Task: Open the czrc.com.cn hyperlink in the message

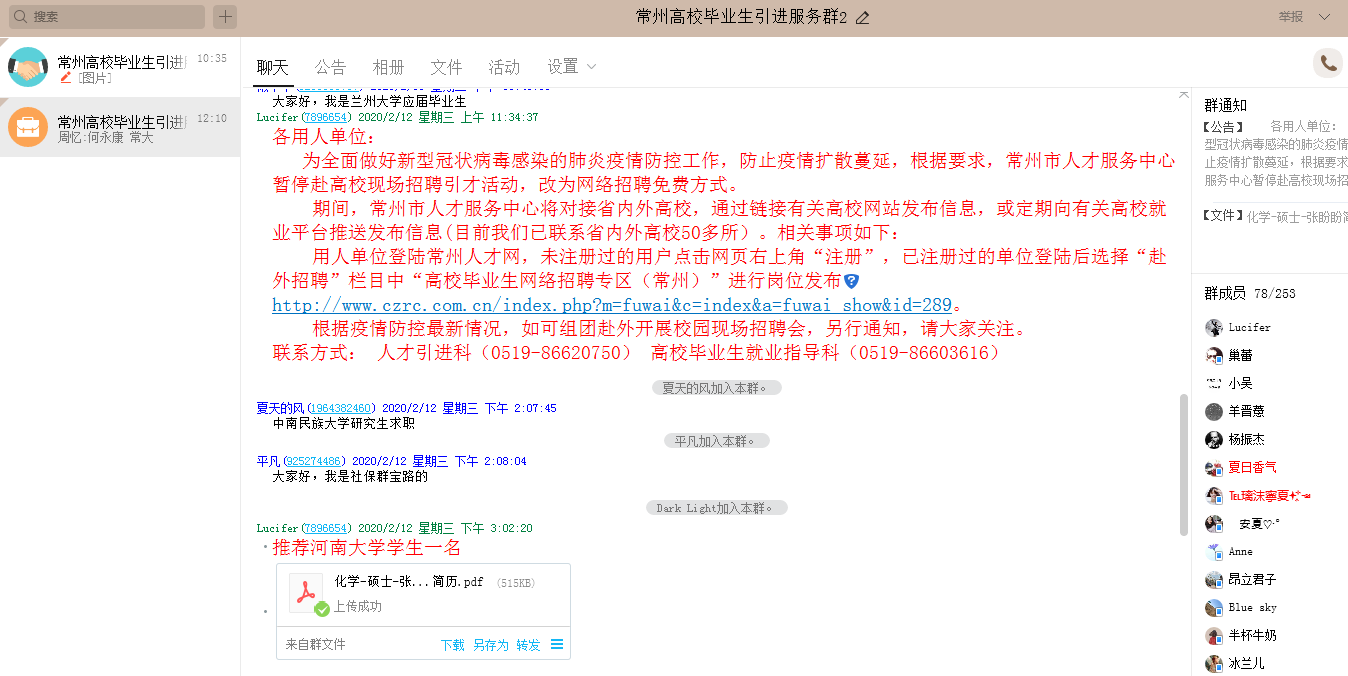Action: [x=611, y=305]
